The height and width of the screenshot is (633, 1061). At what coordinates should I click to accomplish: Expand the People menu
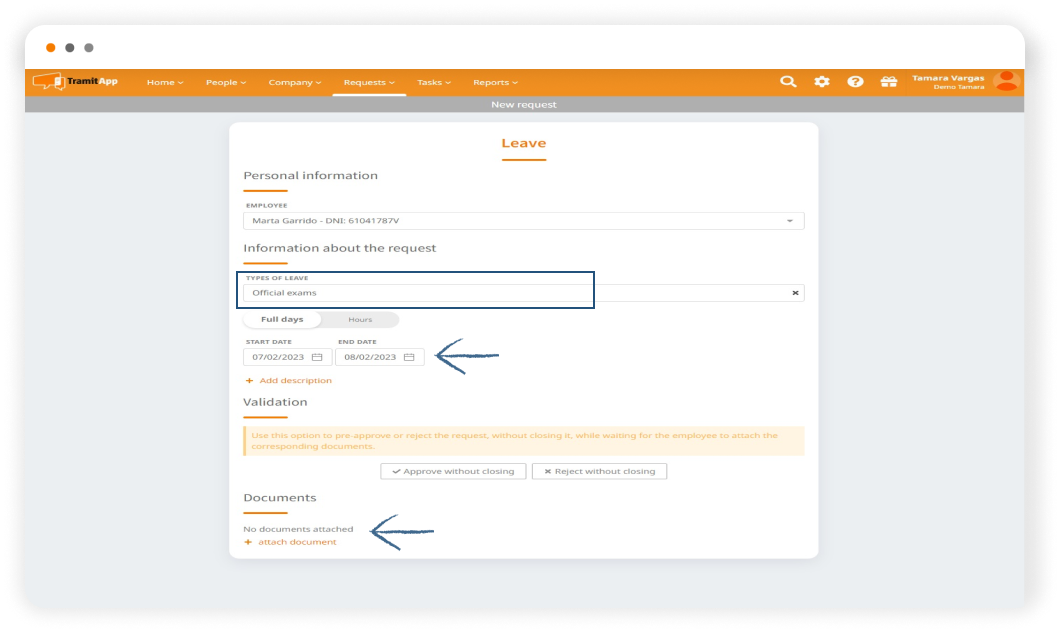tap(226, 82)
